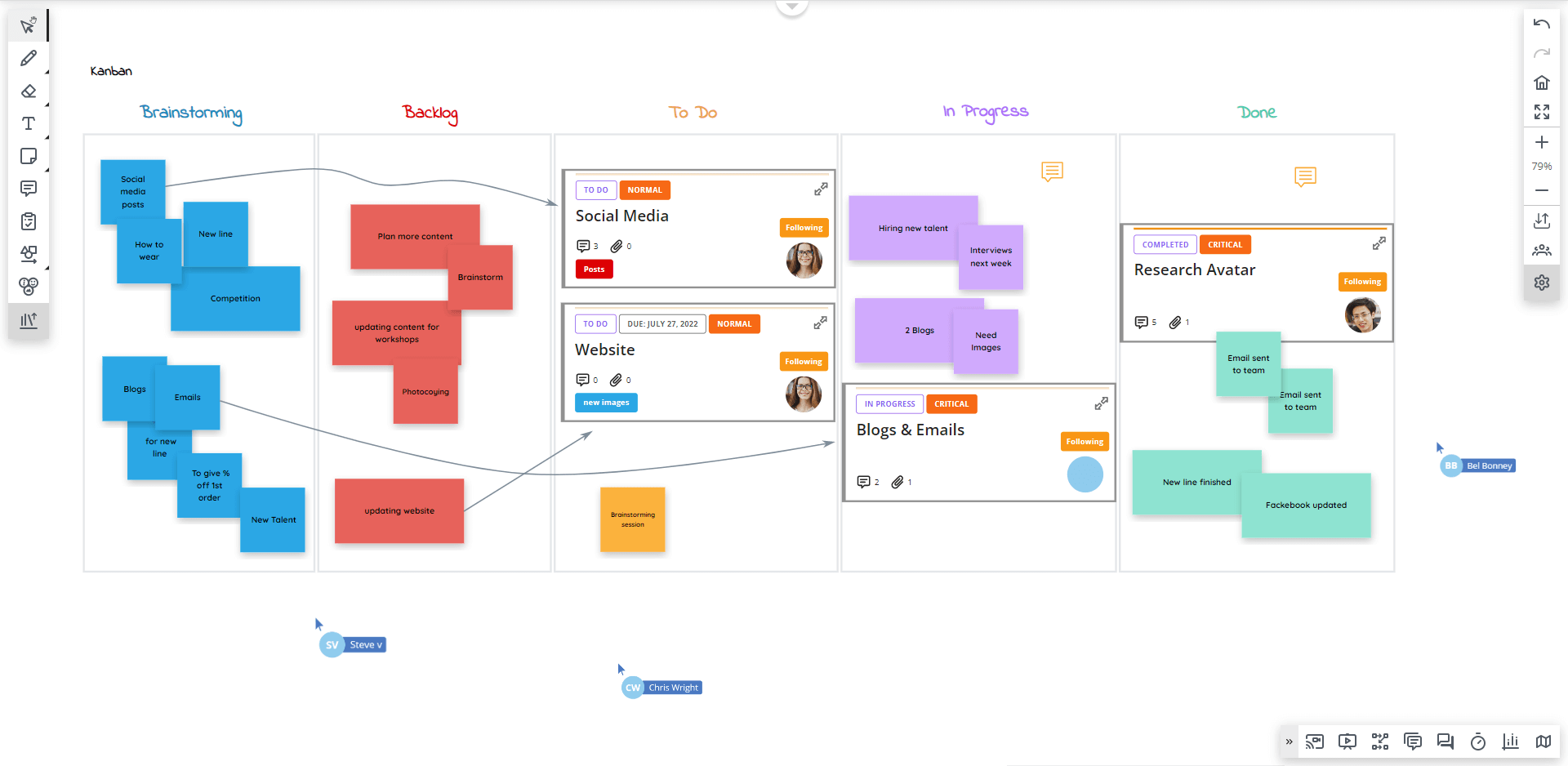1568x766 pixels.
Task: Select the Hiring new talent note
Action: pos(913,229)
